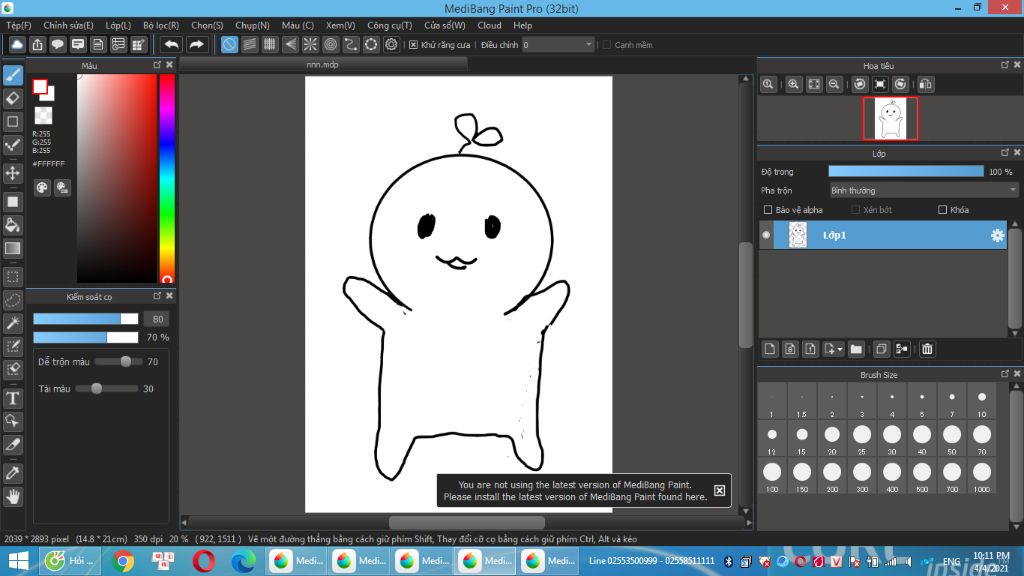Image resolution: width=1024 pixels, height=576 pixels.
Task: Pick the Bucket fill tool
Action: click(12, 225)
